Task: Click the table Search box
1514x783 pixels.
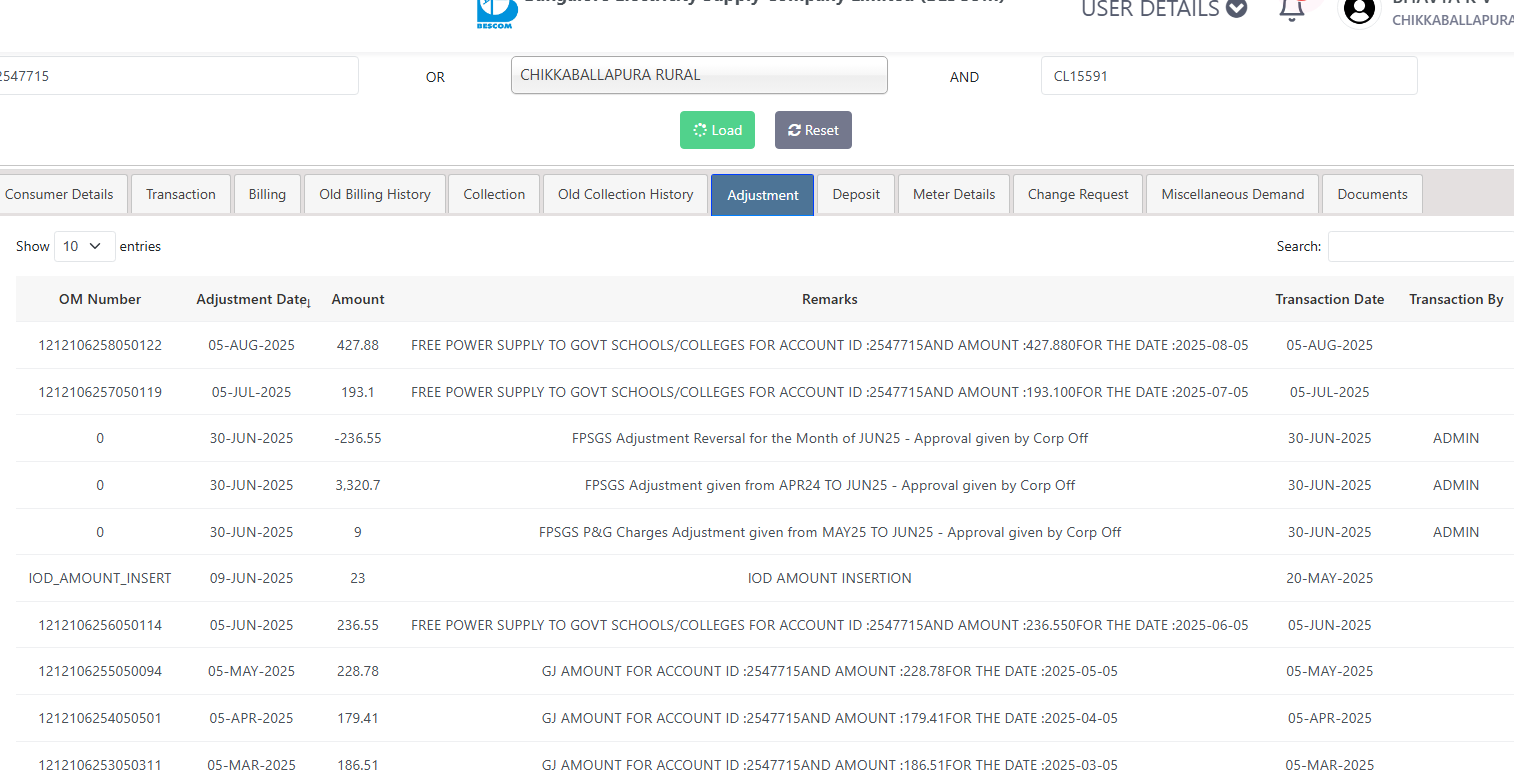Action: click(x=1421, y=246)
